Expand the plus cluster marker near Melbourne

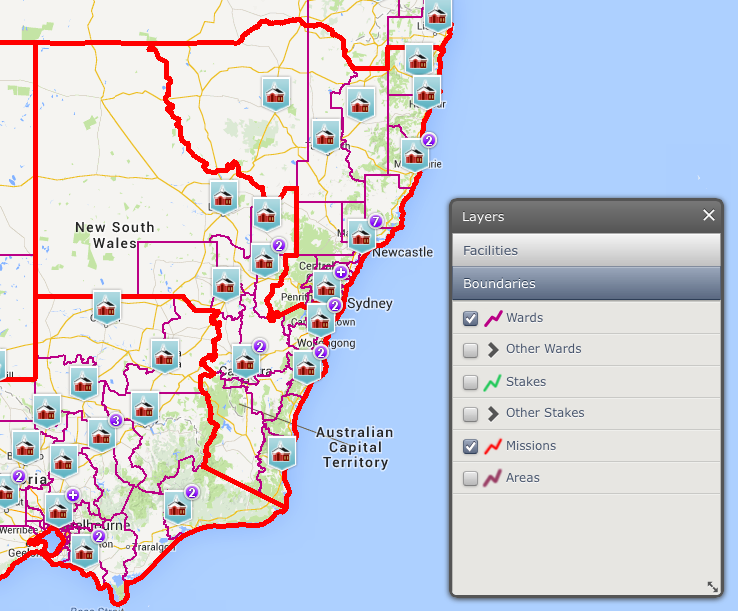point(59,510)
